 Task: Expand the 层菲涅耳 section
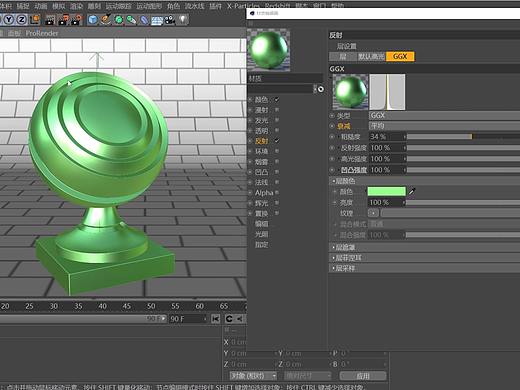[x=424, y=258]
